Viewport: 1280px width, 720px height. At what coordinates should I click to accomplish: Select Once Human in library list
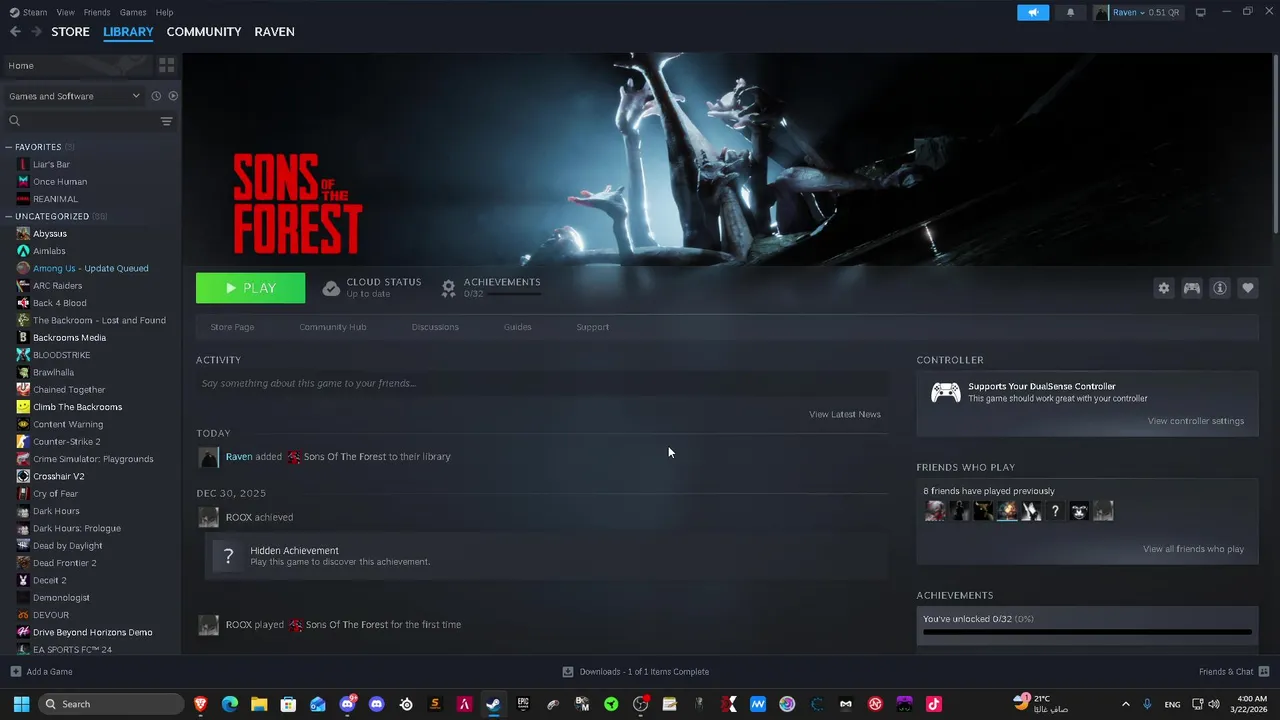tap(60, 182)
